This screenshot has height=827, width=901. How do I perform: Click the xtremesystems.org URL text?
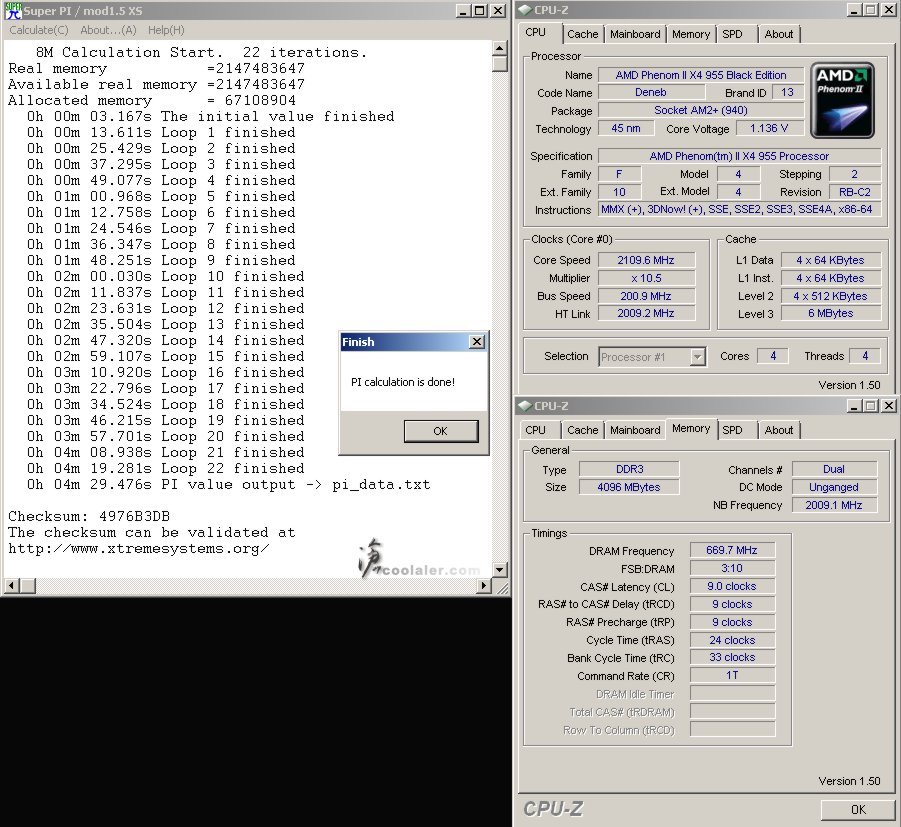click(x=138, y=549)
